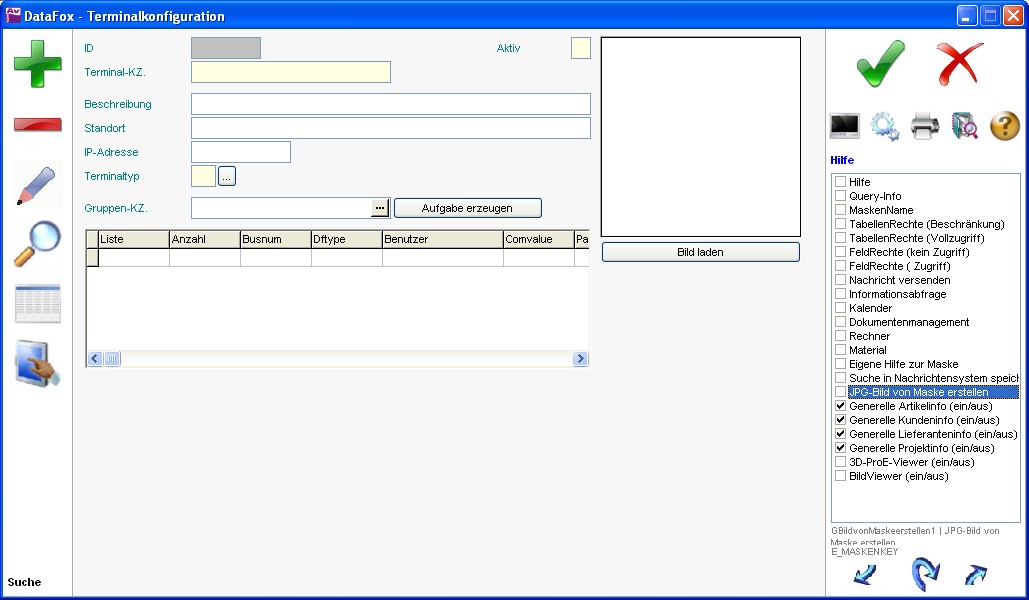Open help via the question mark icon
Image resolution: width=1029 pixels, height=600 pixels.
pos(1004,126)
